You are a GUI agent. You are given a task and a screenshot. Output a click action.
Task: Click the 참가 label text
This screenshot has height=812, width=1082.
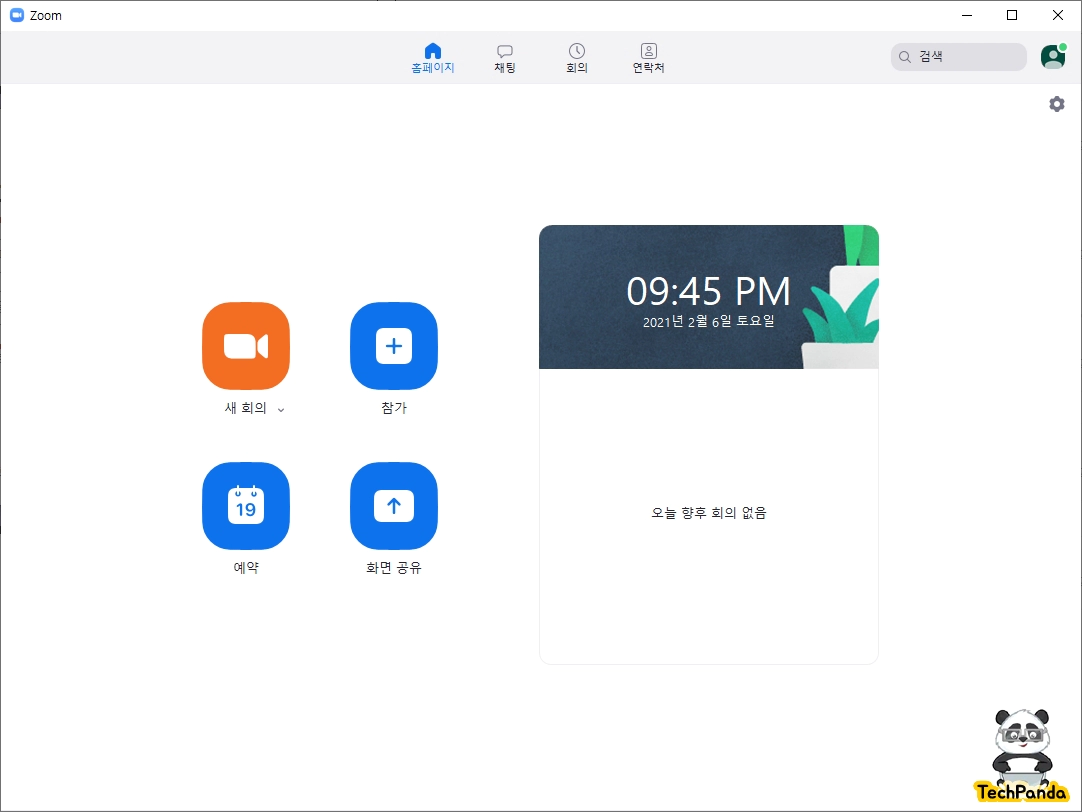(394, 408)
